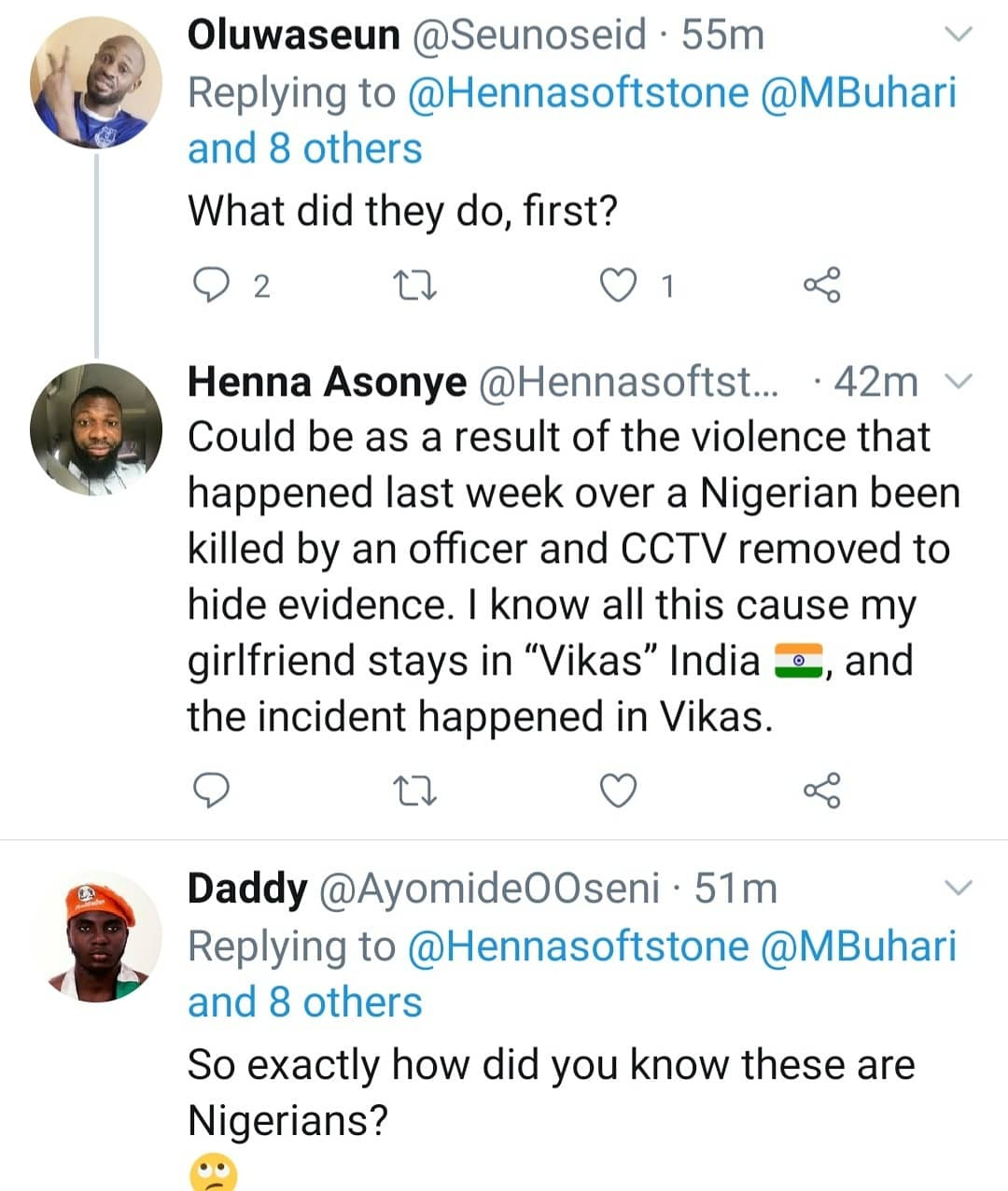Open dropdown arrow on Daddy's tweet
1008x1191 pixels.
959,888
